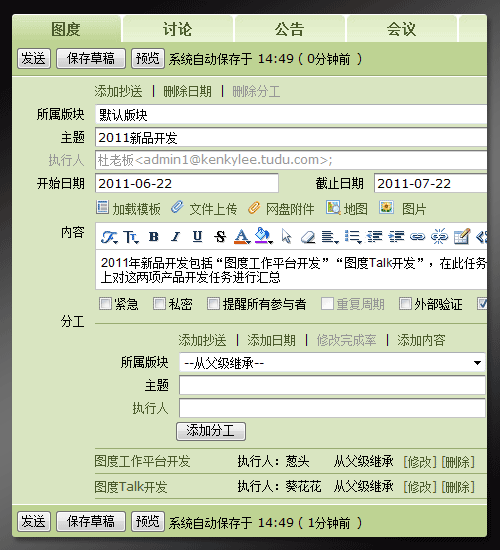The width and height of the screenshot is (500, 550).
Task: Open the background fill color picker
Action: [x=264, y=236]
